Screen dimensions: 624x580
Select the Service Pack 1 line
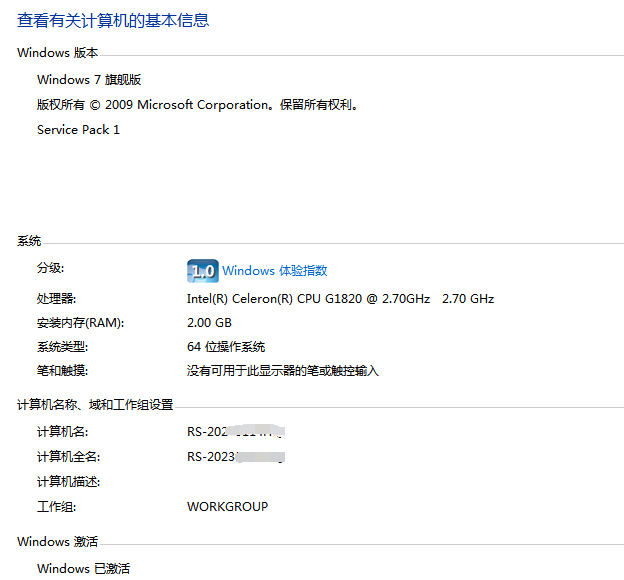coord(78,130)
